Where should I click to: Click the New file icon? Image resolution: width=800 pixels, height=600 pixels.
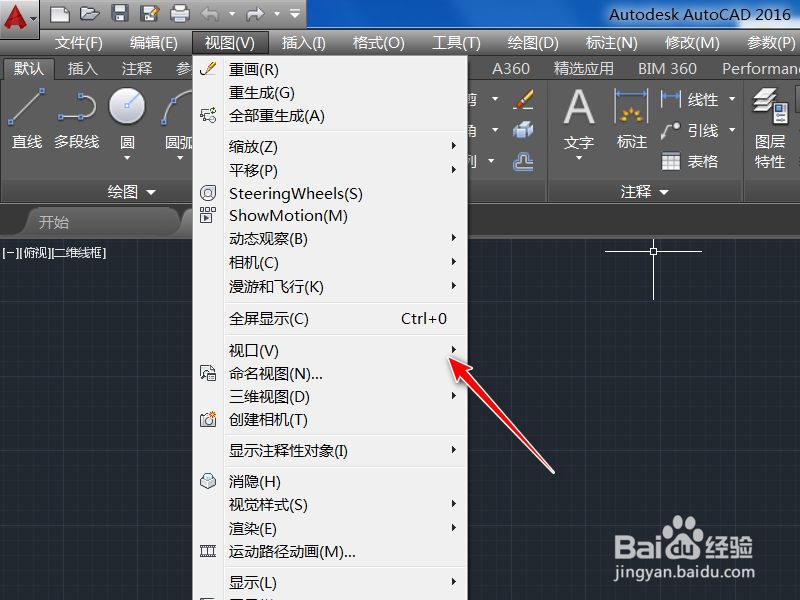click(60, 14)
